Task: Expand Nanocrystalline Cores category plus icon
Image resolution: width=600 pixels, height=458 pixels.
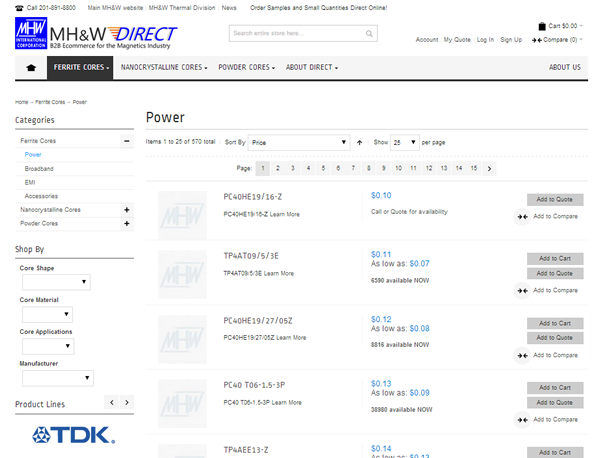Action: [x=127, y=210]
